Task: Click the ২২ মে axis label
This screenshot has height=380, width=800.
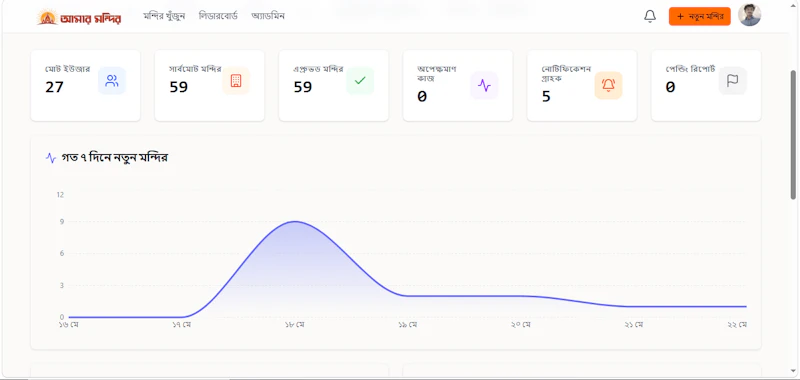Action: click(737, 325)
